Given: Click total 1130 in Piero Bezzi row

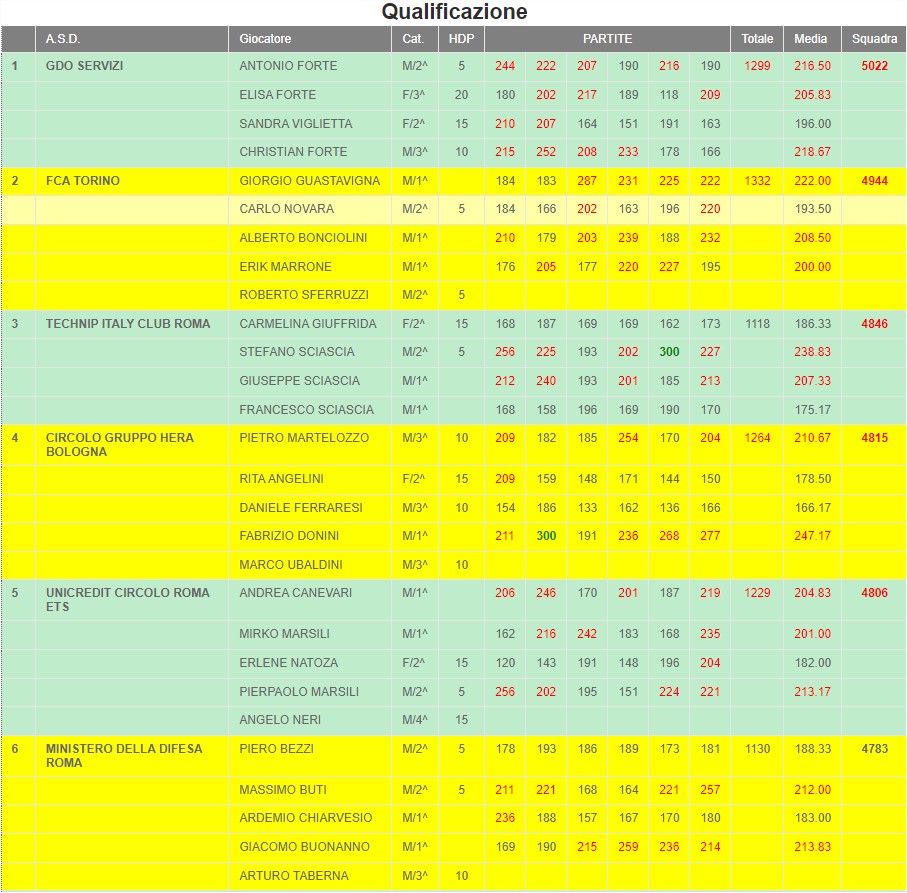Looking at the screenshot, I should [x=757, y=749].
